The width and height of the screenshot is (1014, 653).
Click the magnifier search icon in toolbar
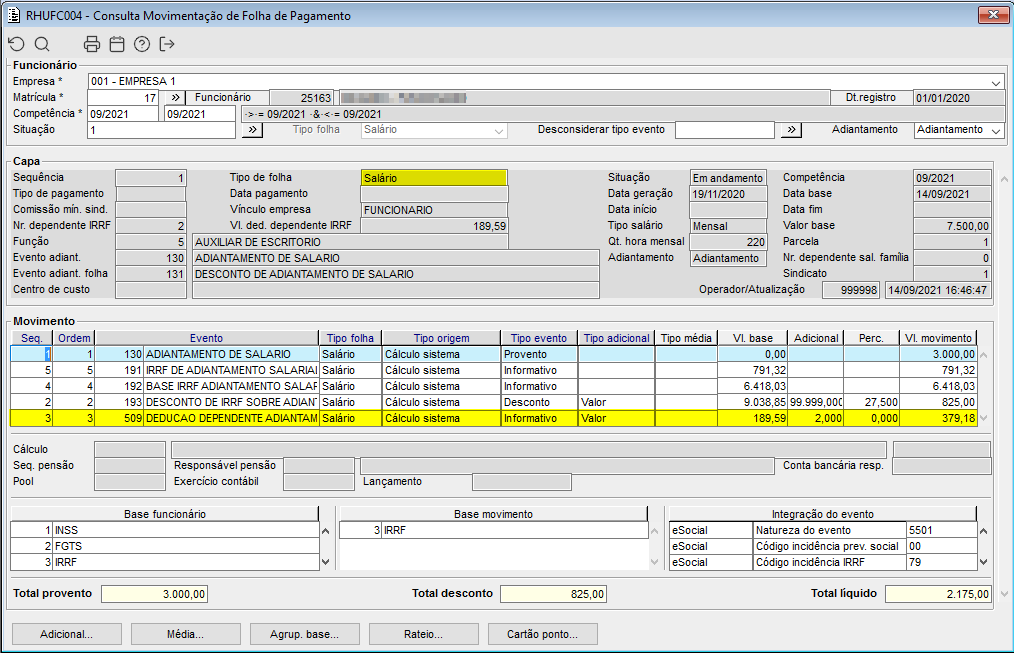[42, 44]
